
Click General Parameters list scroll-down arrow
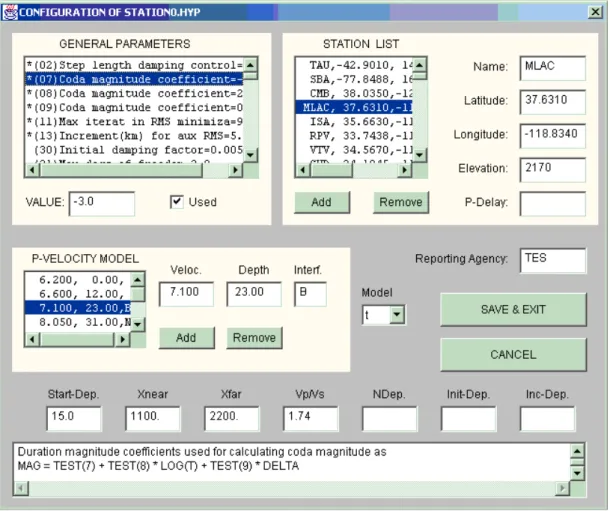click(x=250, y=155)
